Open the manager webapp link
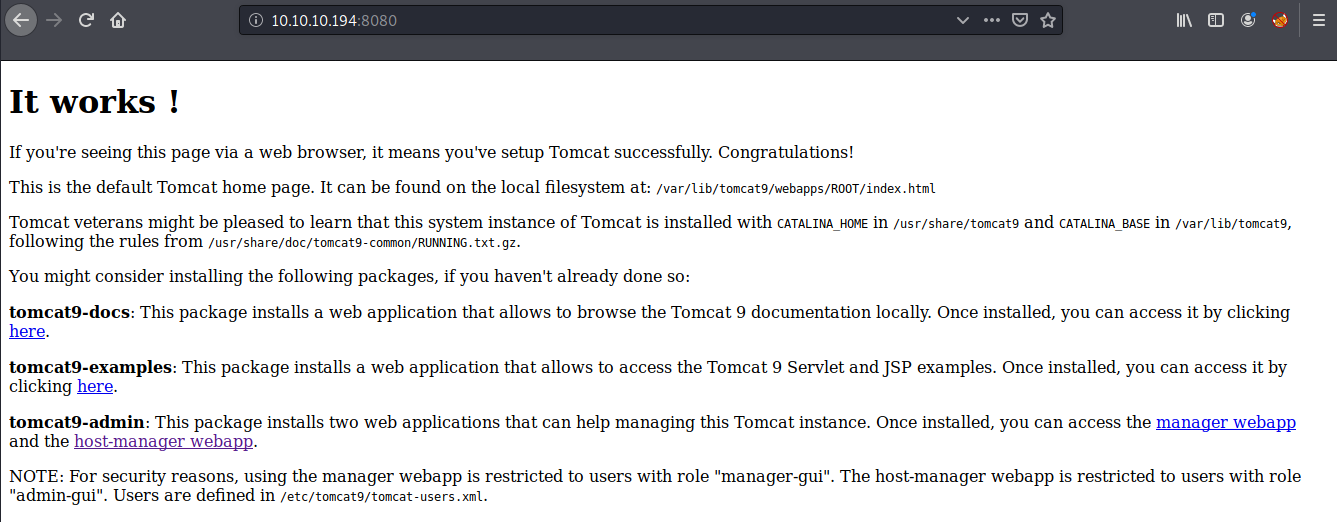This screenshot has width=1337, height=522. point(1225,422)
